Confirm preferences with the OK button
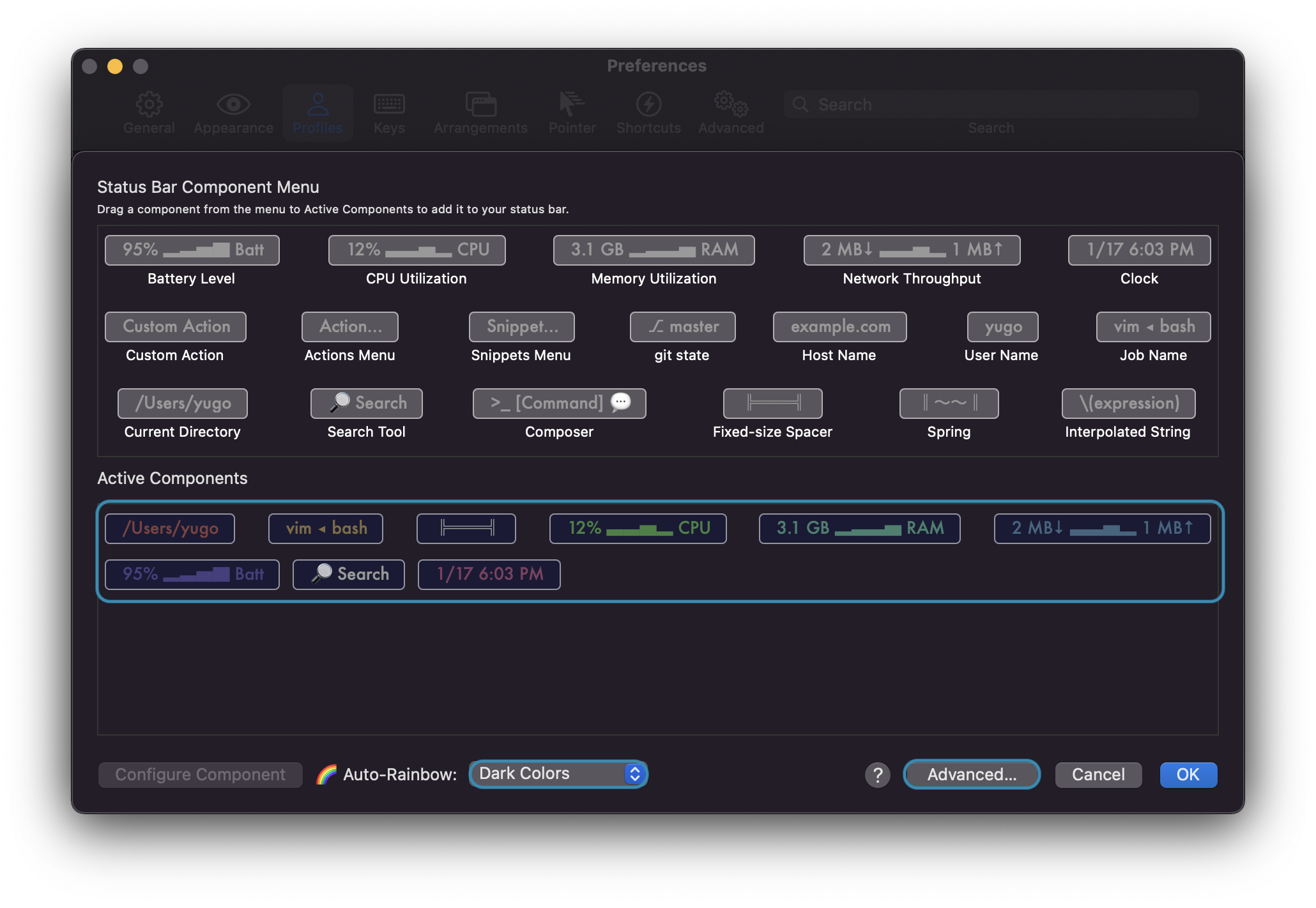 (x=1188, y=775)
